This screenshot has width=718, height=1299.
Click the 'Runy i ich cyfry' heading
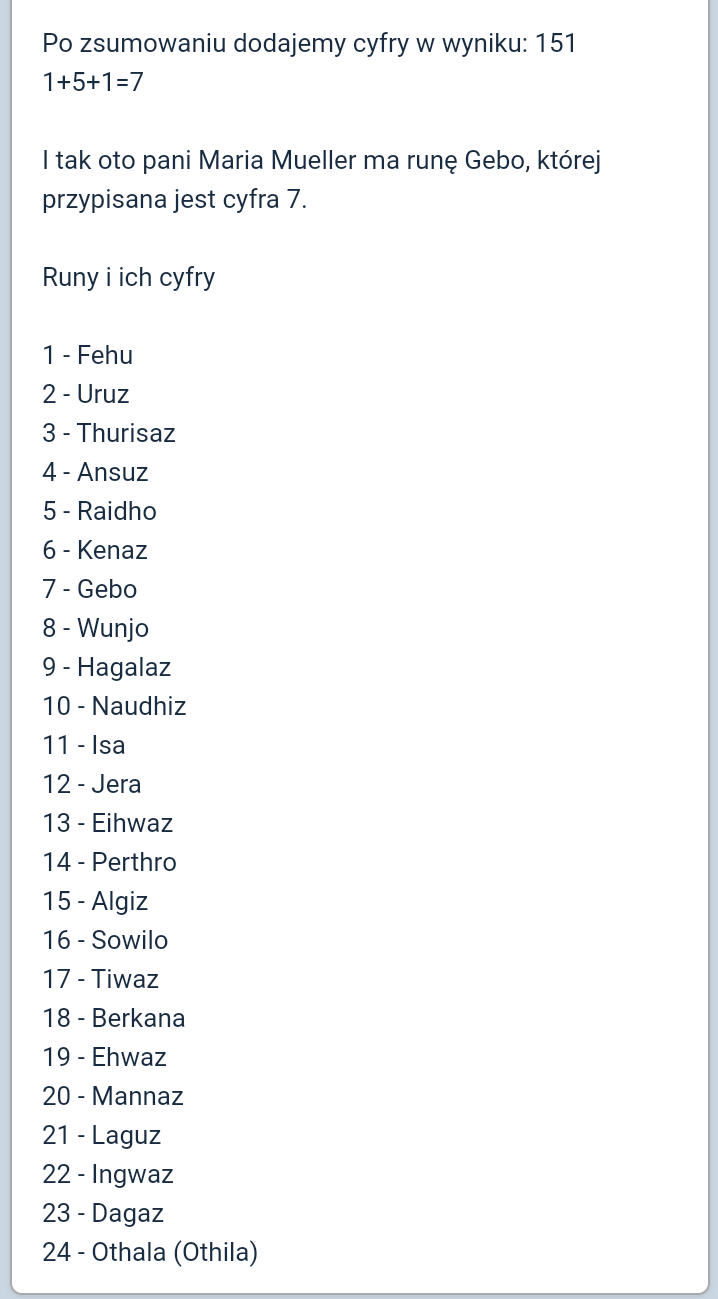[x=129, y=277]
